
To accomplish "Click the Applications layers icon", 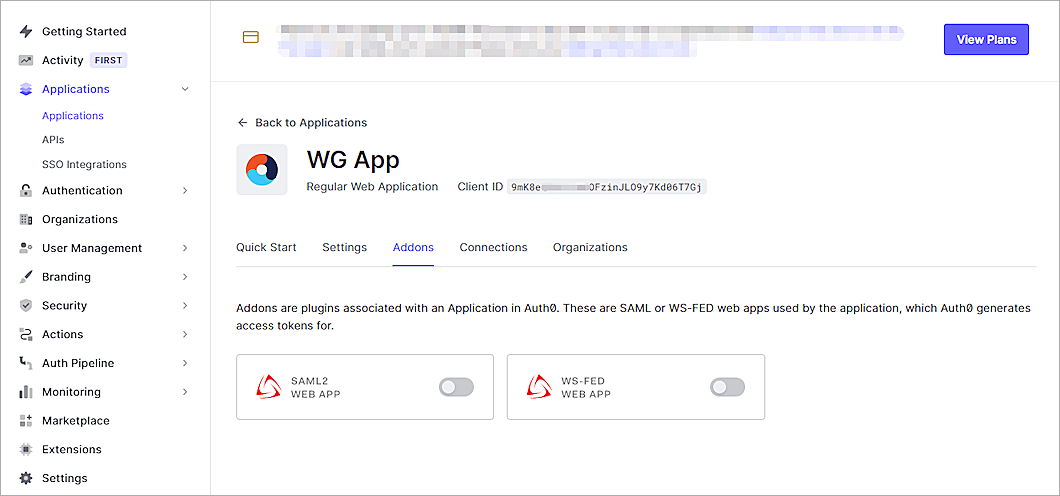I will pyautogui.click(x=26, y=89).
